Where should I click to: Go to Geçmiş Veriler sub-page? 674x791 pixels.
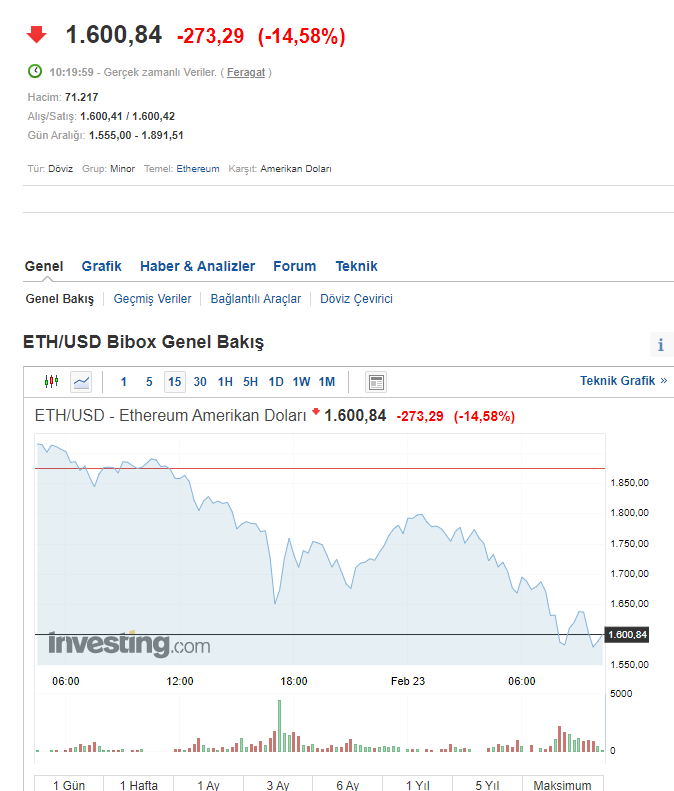[152, 299]
